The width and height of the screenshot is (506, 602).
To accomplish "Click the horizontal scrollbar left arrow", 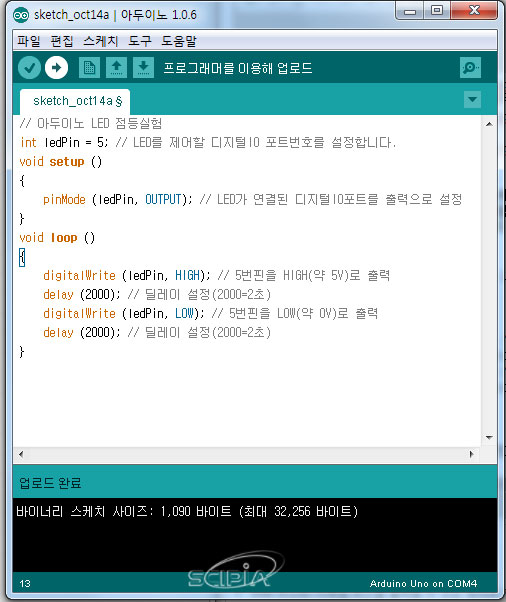I will point(21,455).
